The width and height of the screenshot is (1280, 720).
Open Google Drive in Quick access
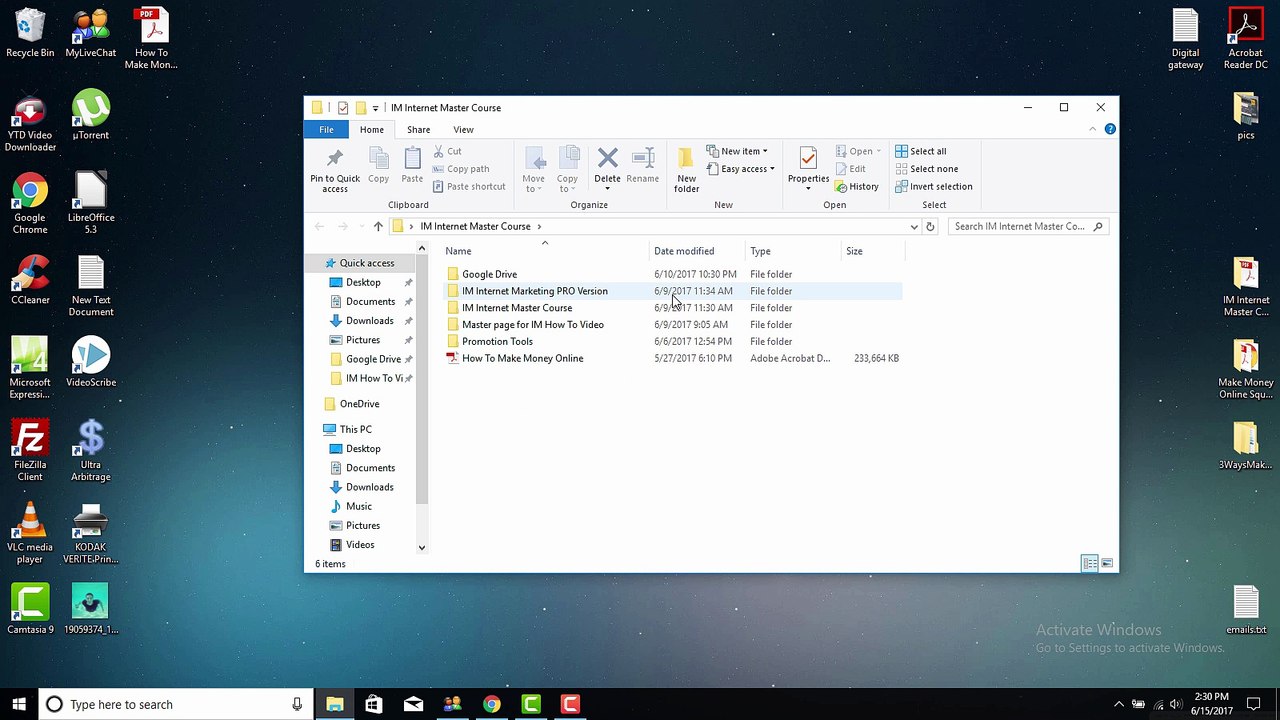point(373,359)
